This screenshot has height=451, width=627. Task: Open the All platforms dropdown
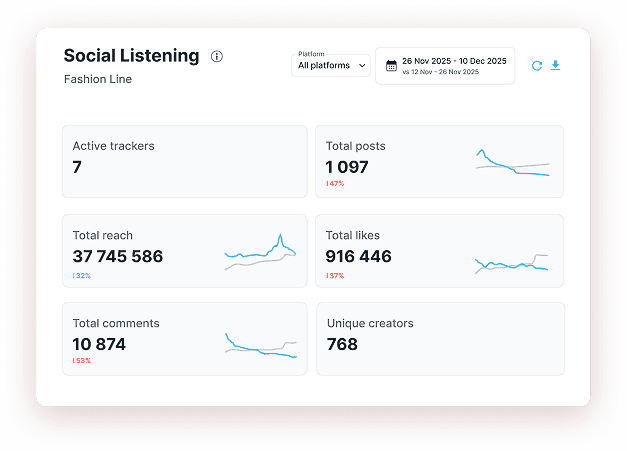[331, 66]
